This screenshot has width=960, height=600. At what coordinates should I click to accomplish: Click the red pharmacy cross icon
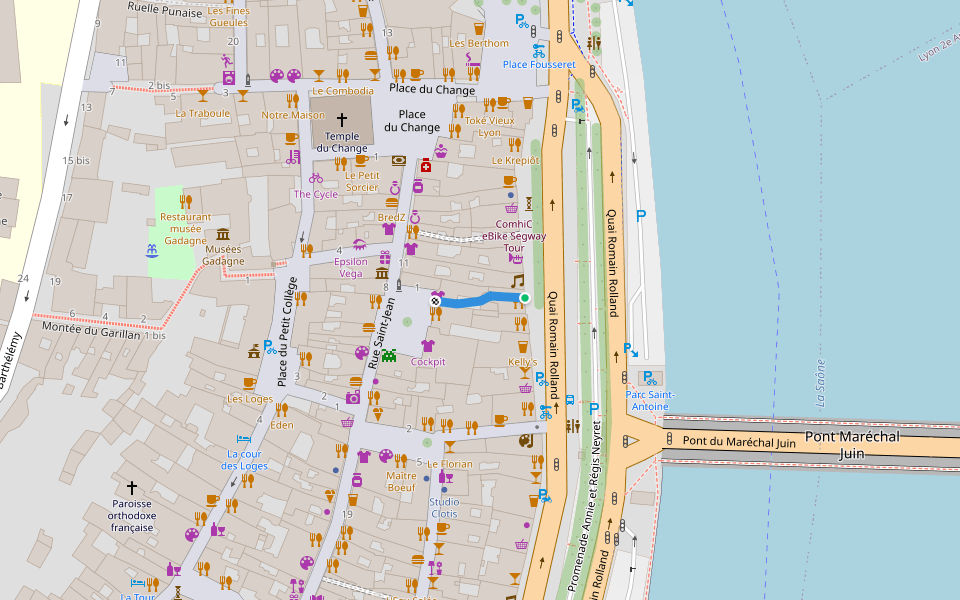click(x=425, y=164)
